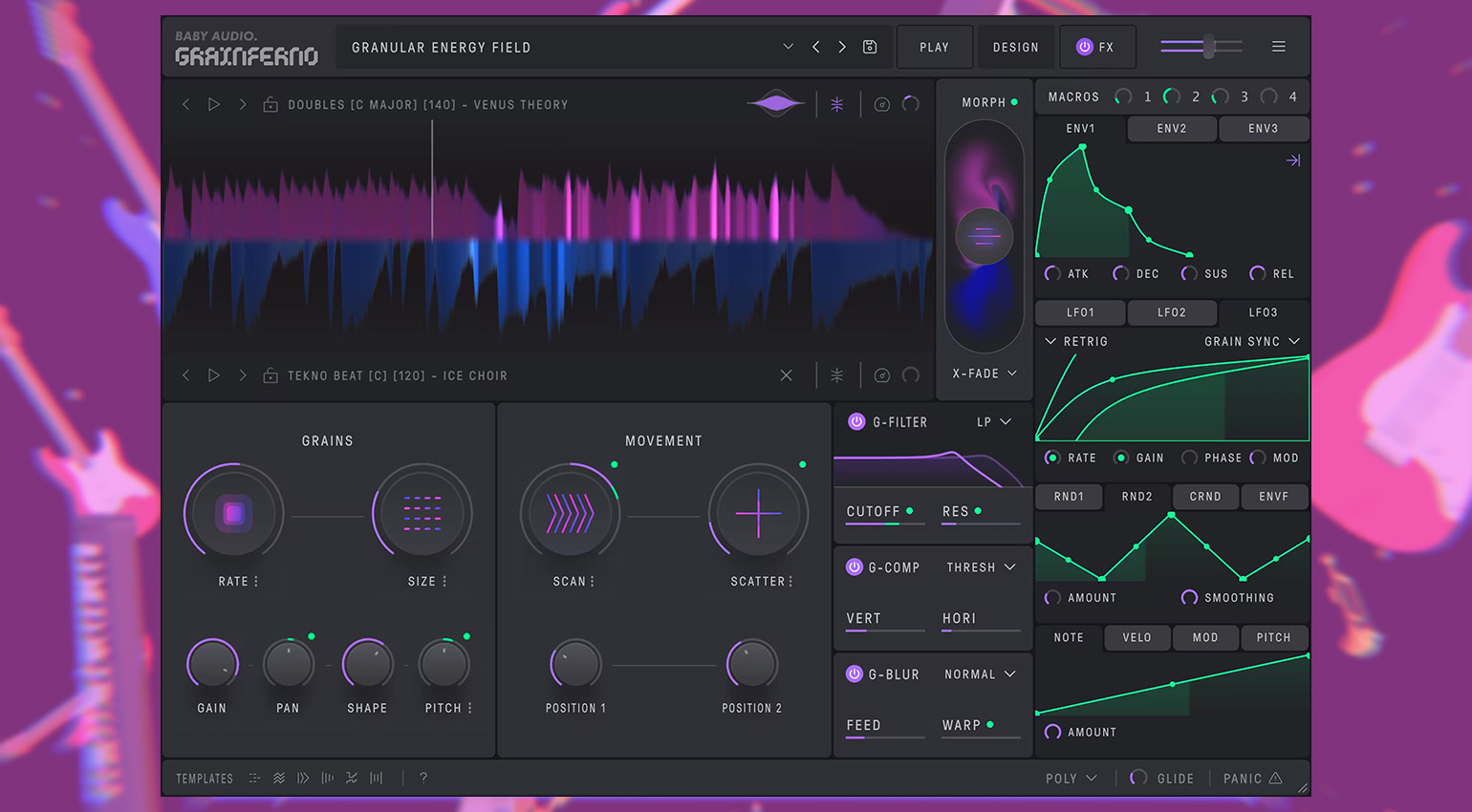Screen dimensions: 1472x812
Task: Click the Scan chevrons icon in Movement
Action: pos(571,513)
